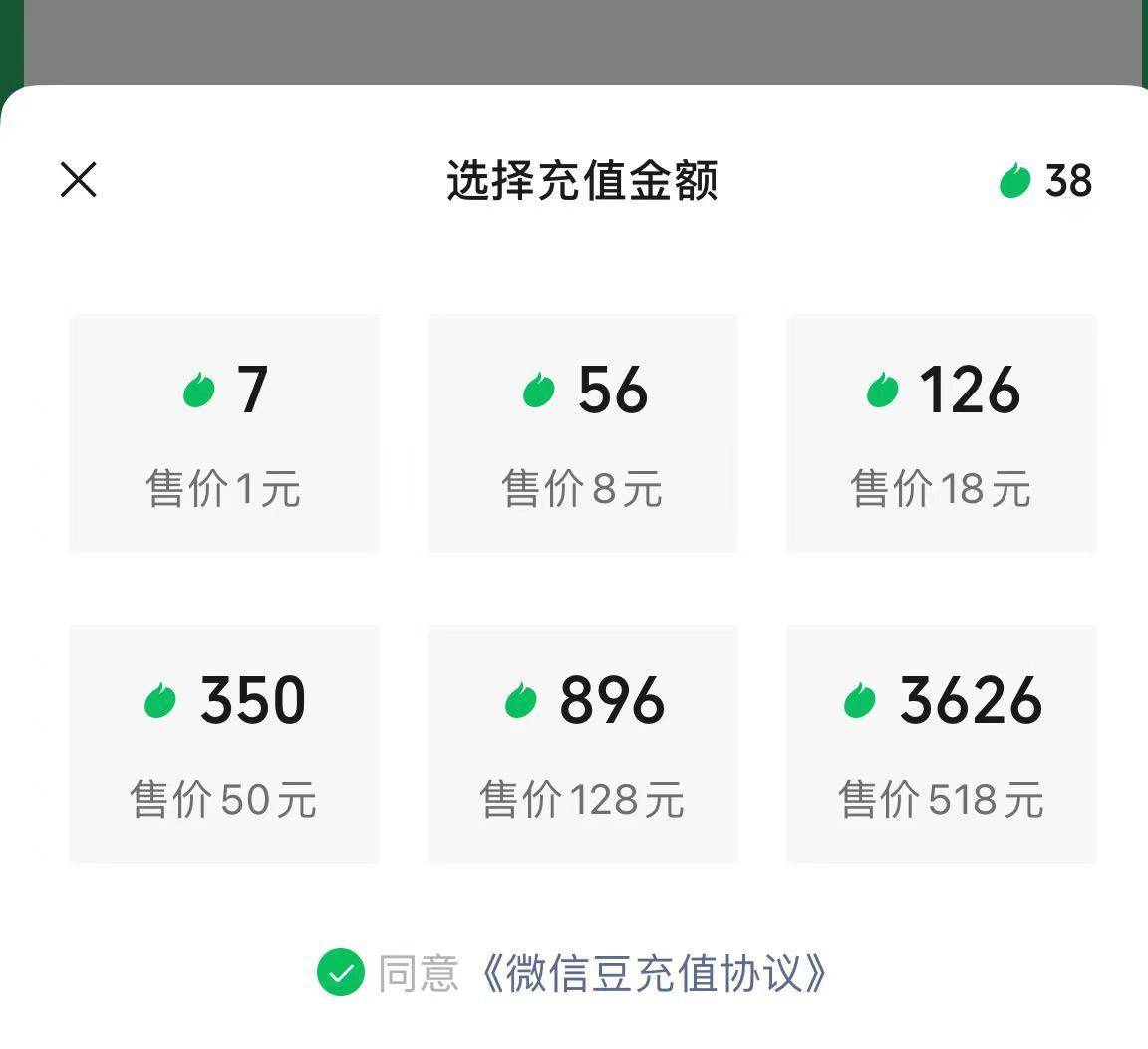Click the bean icon in the 56 card
The image size is (1148, 1049).
[x=539, y=391]
